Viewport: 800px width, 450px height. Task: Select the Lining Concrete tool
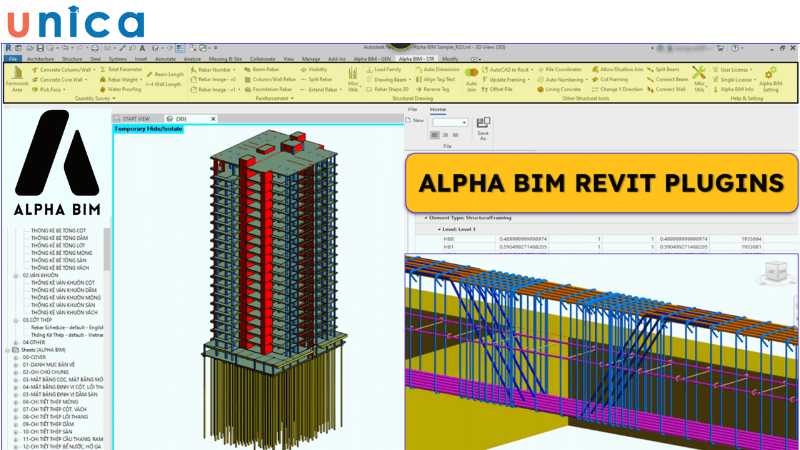pyautogui.click(x=559, y=89)
